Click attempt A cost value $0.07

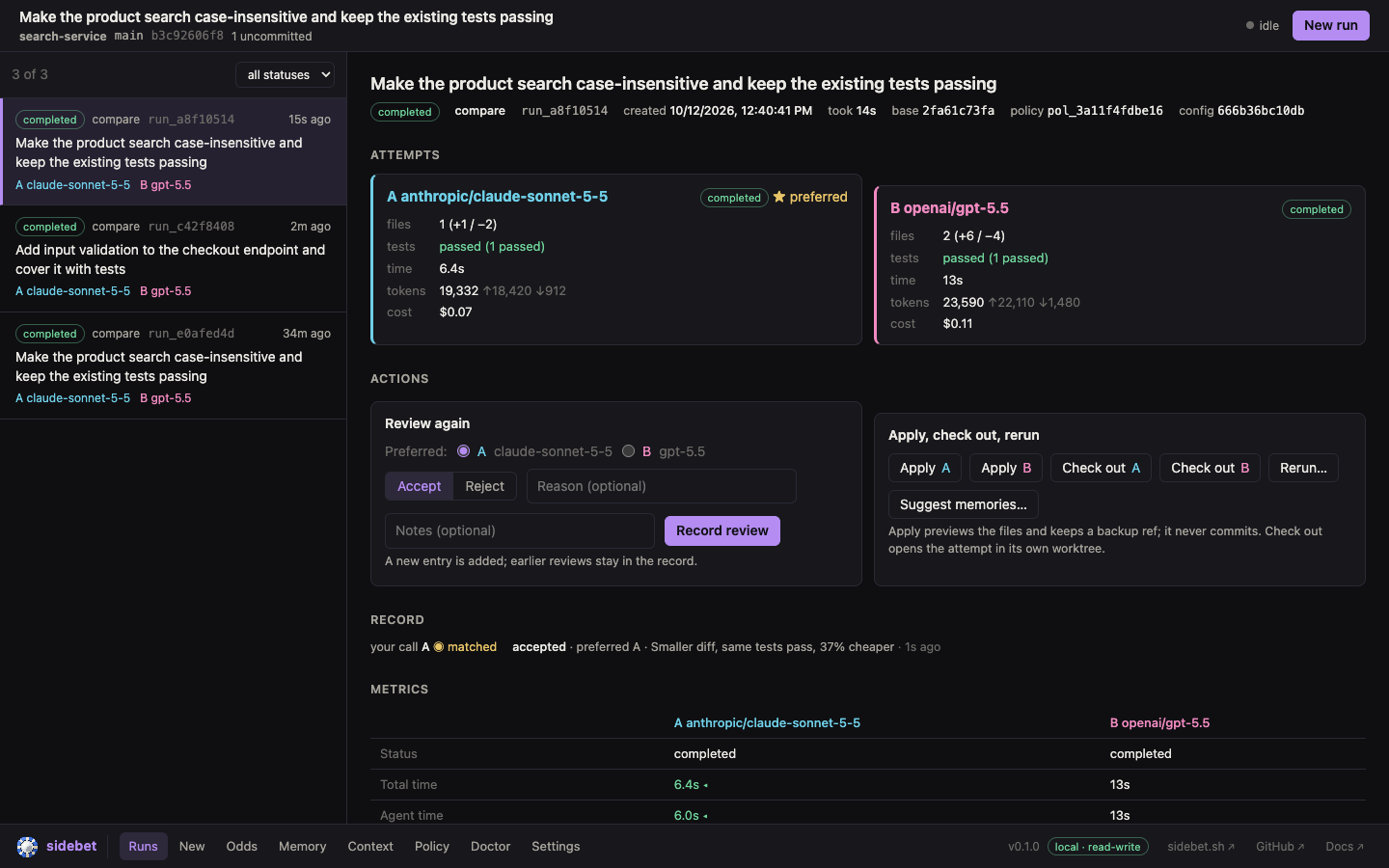click(x=455, y=312)
